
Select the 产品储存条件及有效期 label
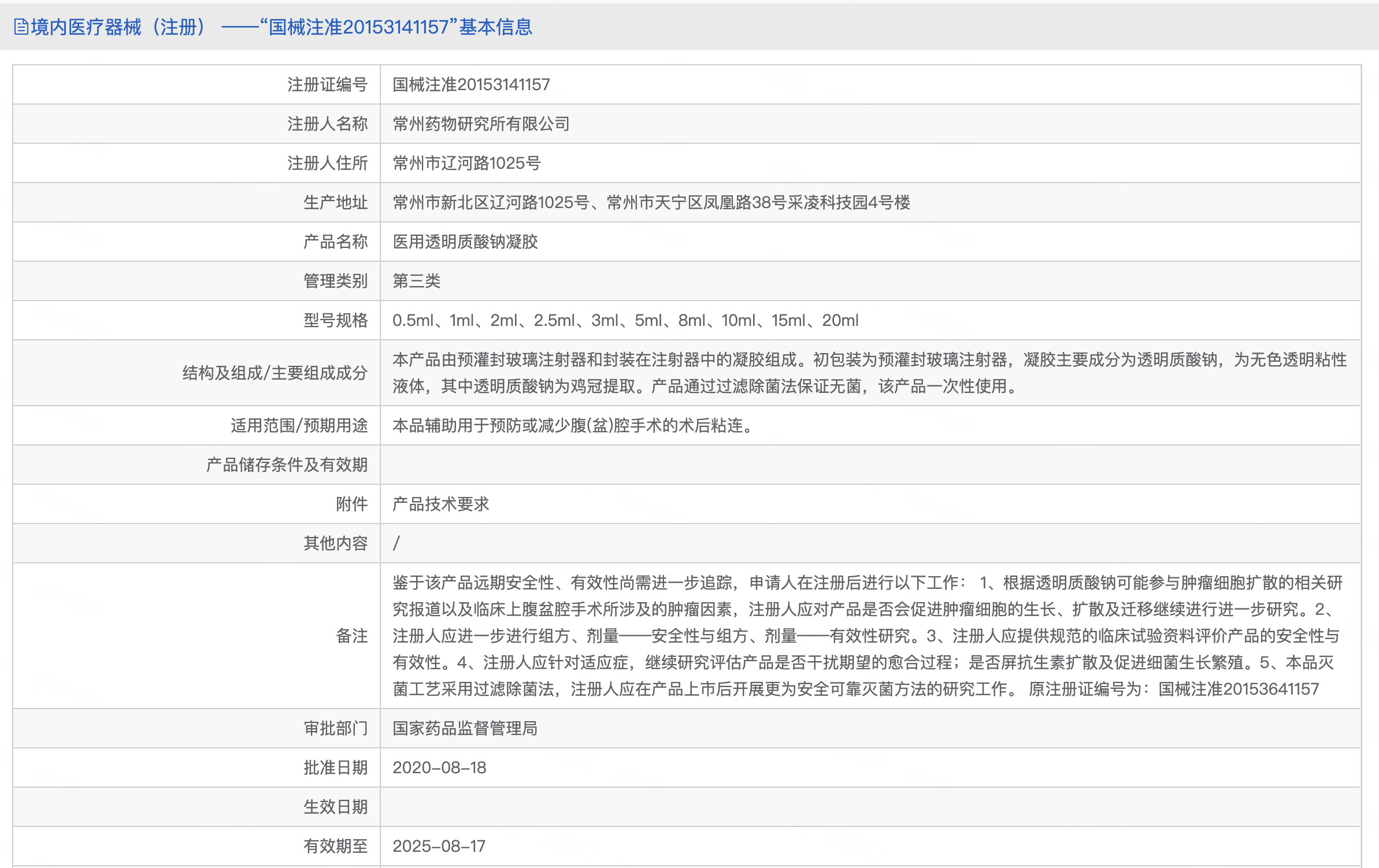click(x=287, y=465)
